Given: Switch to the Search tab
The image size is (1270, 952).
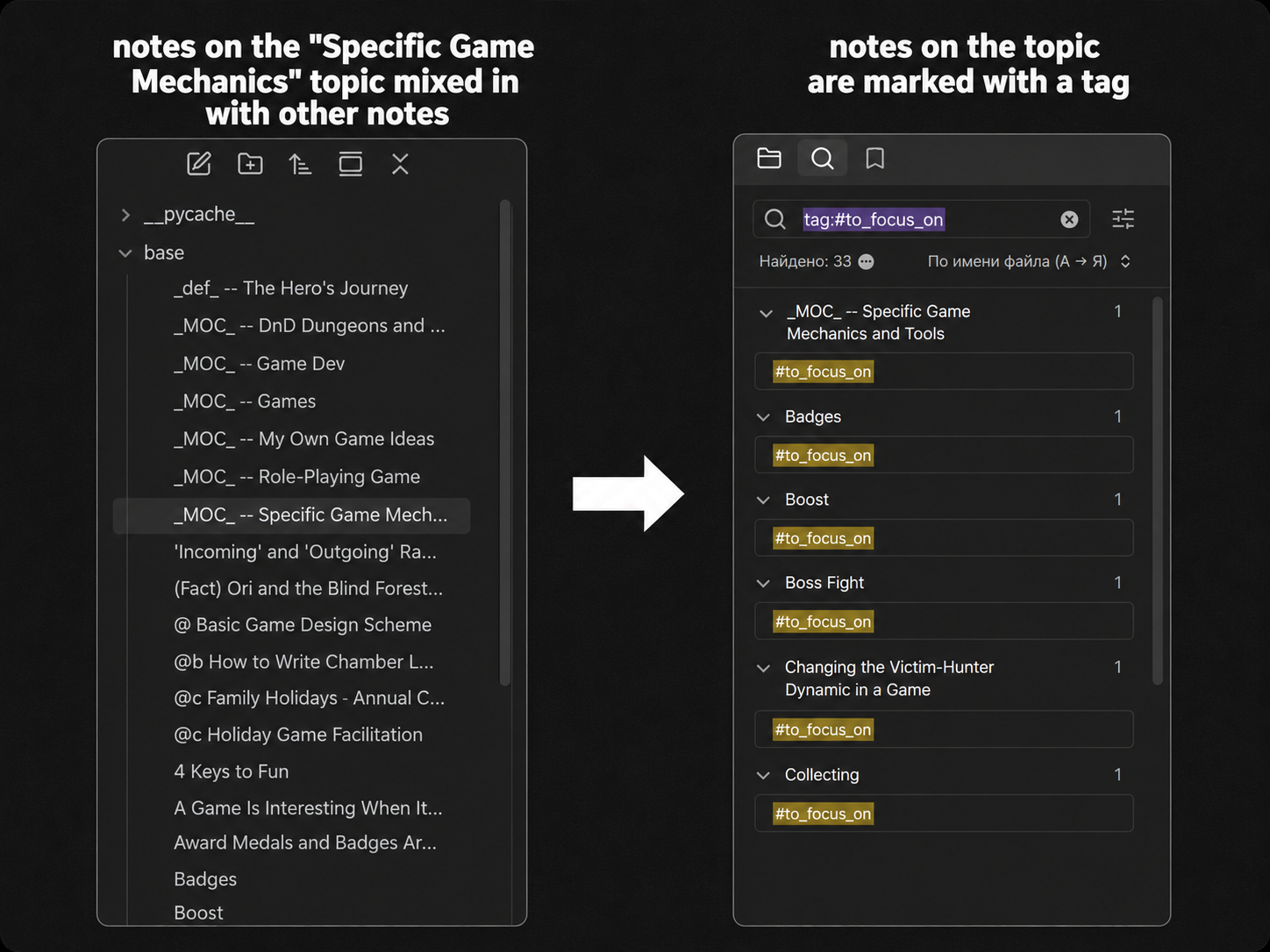Looking at the screenshot, I should [823, 158].
